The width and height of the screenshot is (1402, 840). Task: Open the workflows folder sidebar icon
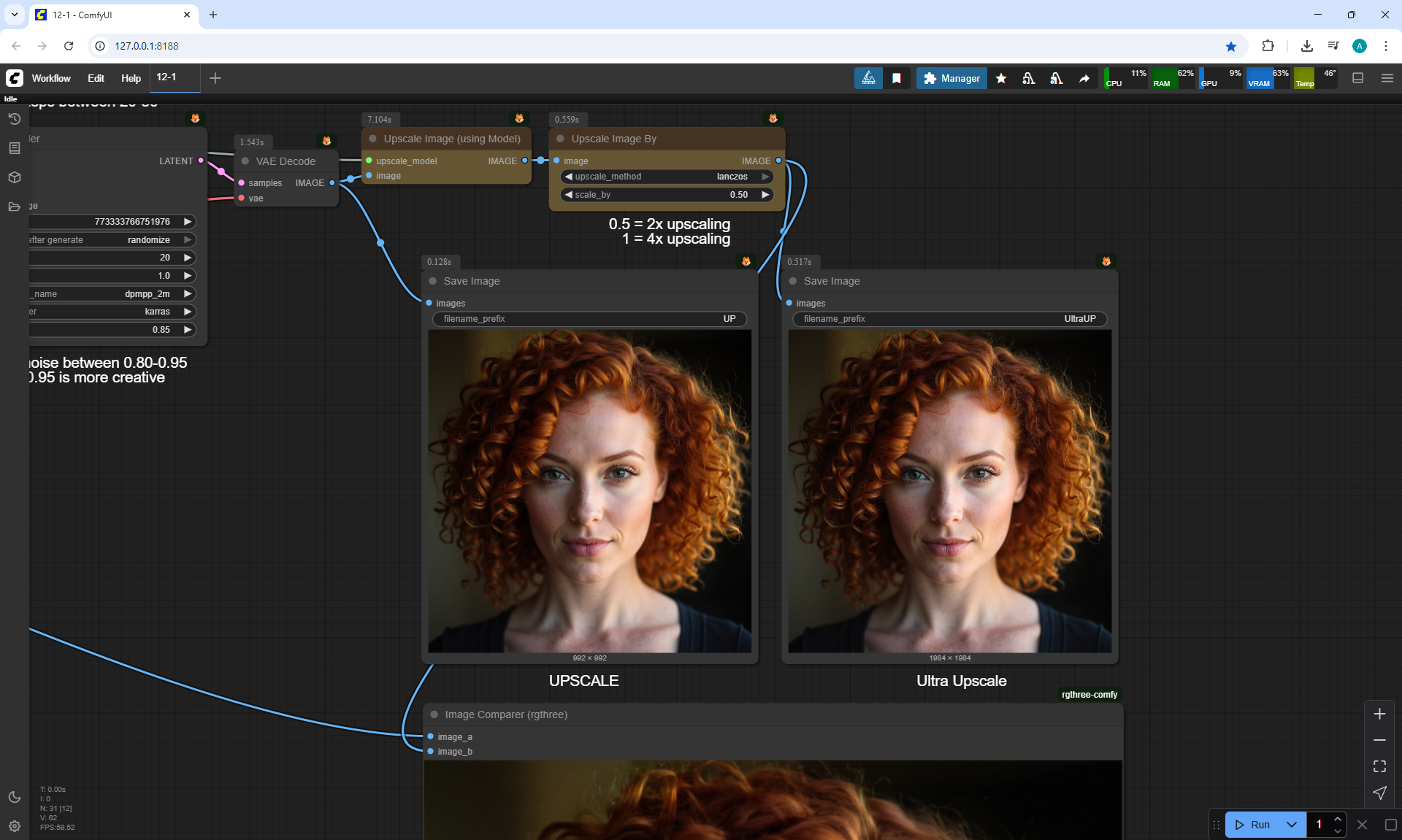click(x=14, y=207)
